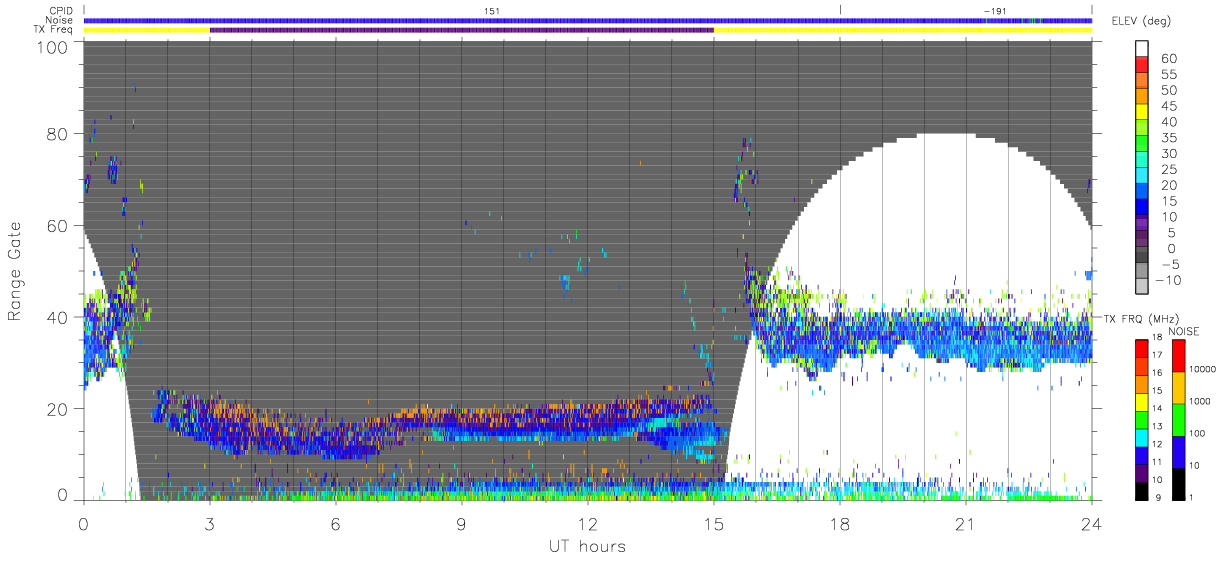Screen dimensions: 1228x567
Task: Click Range Gate axis tick "20"
Action: 59,409
